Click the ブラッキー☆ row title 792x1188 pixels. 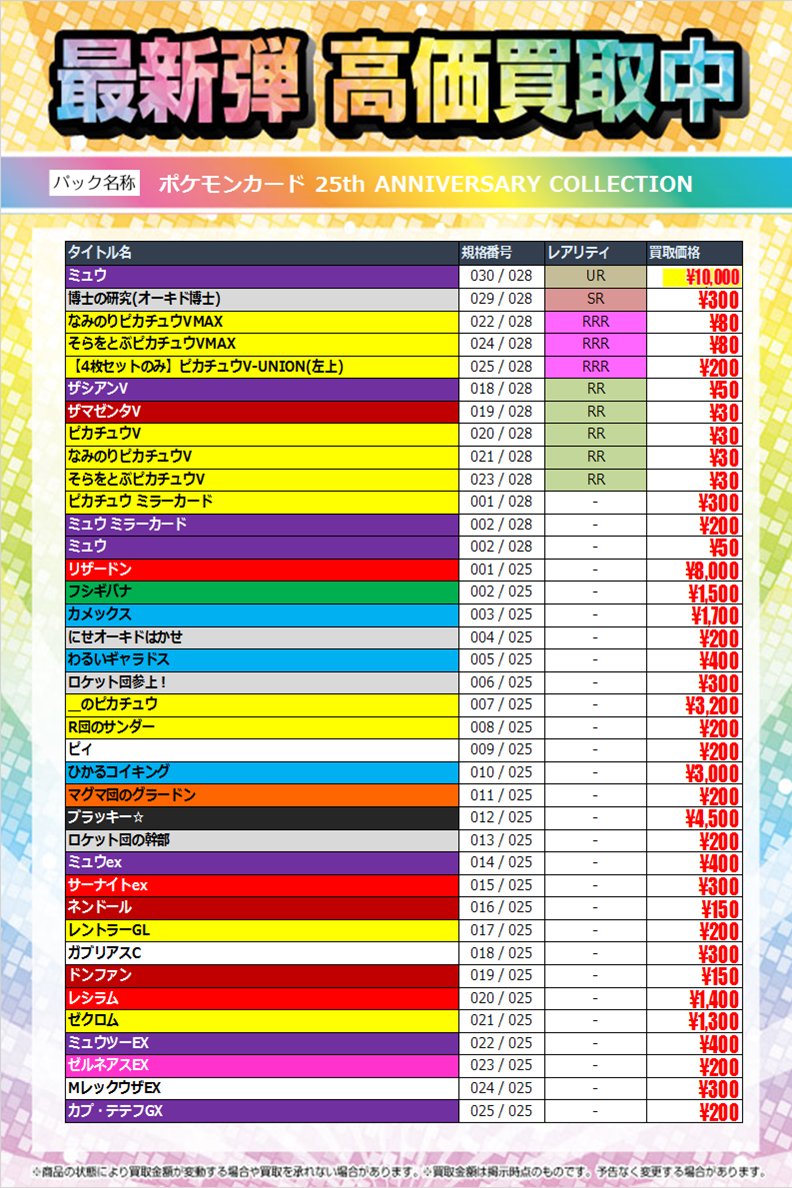tap(261, 817)
